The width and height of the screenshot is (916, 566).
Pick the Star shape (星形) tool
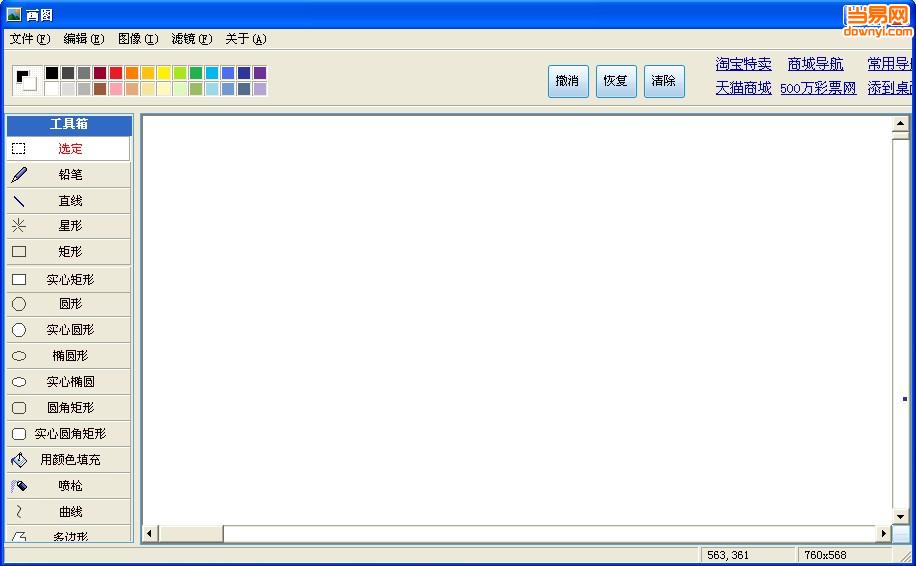click(69, 226)
